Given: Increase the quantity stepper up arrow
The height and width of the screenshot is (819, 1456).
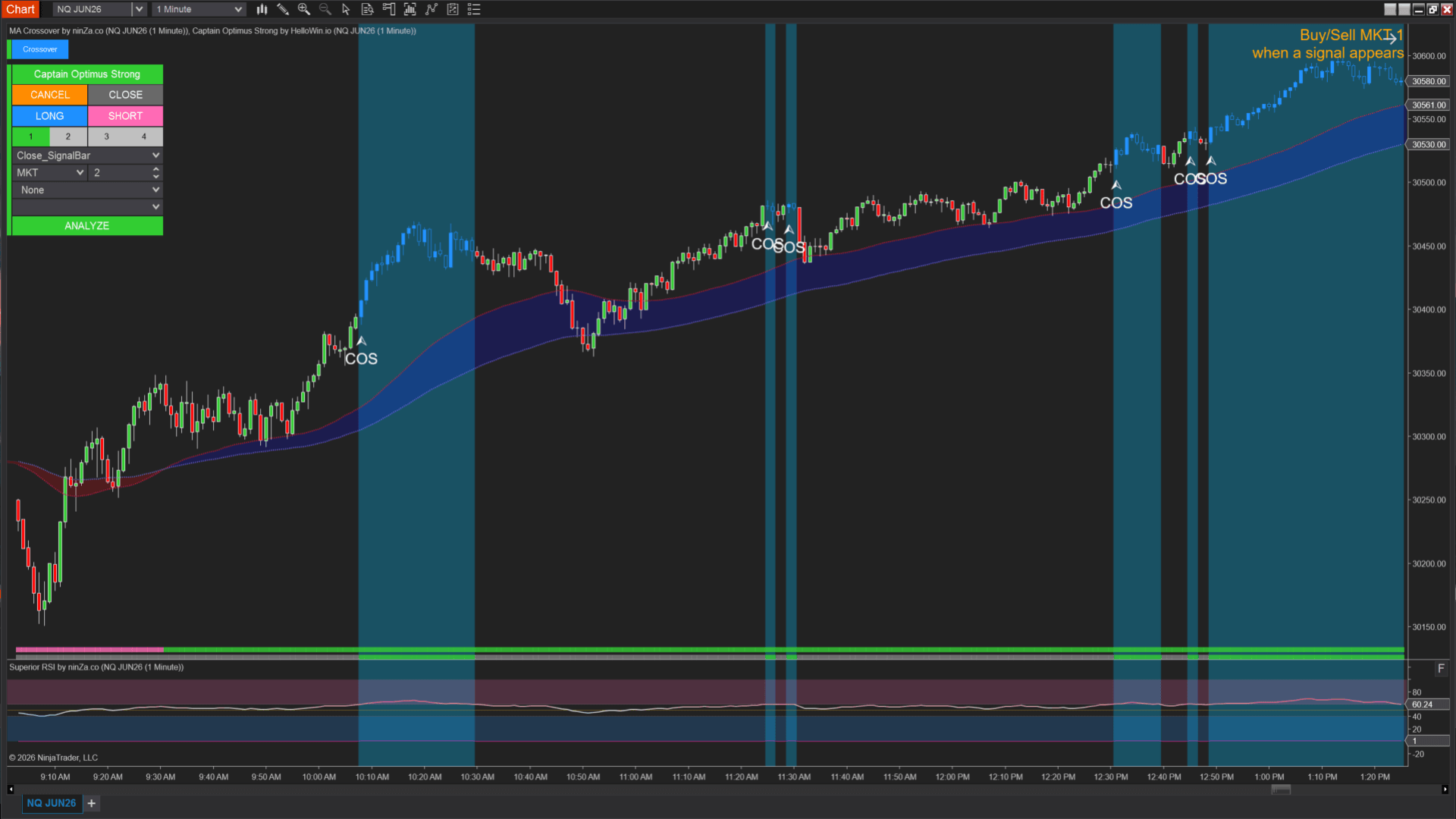Looking at the screenshot, I should (x=156, y=169).
